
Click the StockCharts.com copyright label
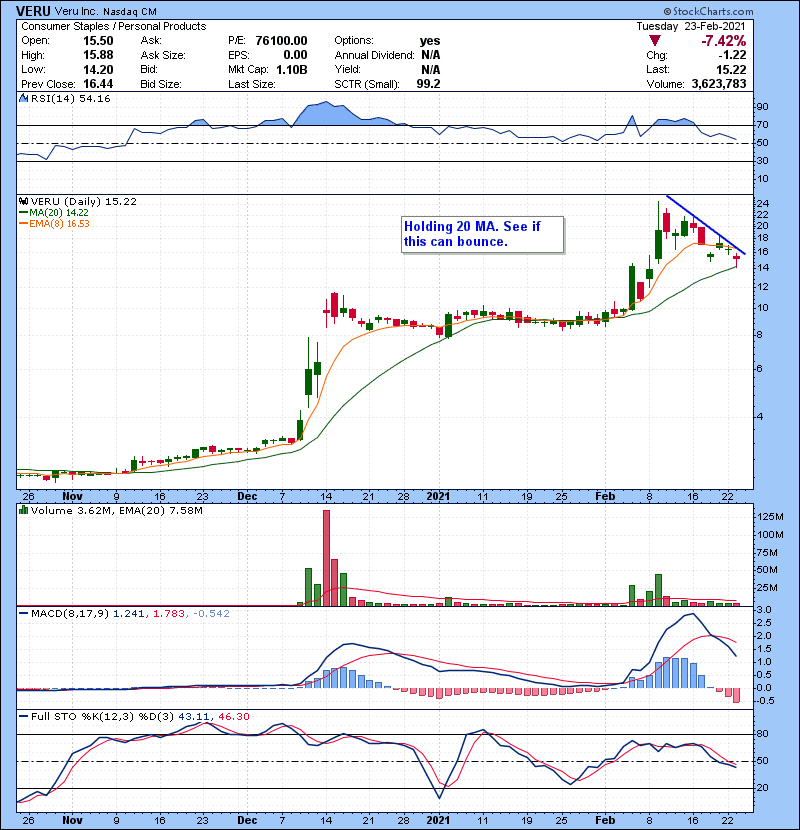click(x=708, y=11)
